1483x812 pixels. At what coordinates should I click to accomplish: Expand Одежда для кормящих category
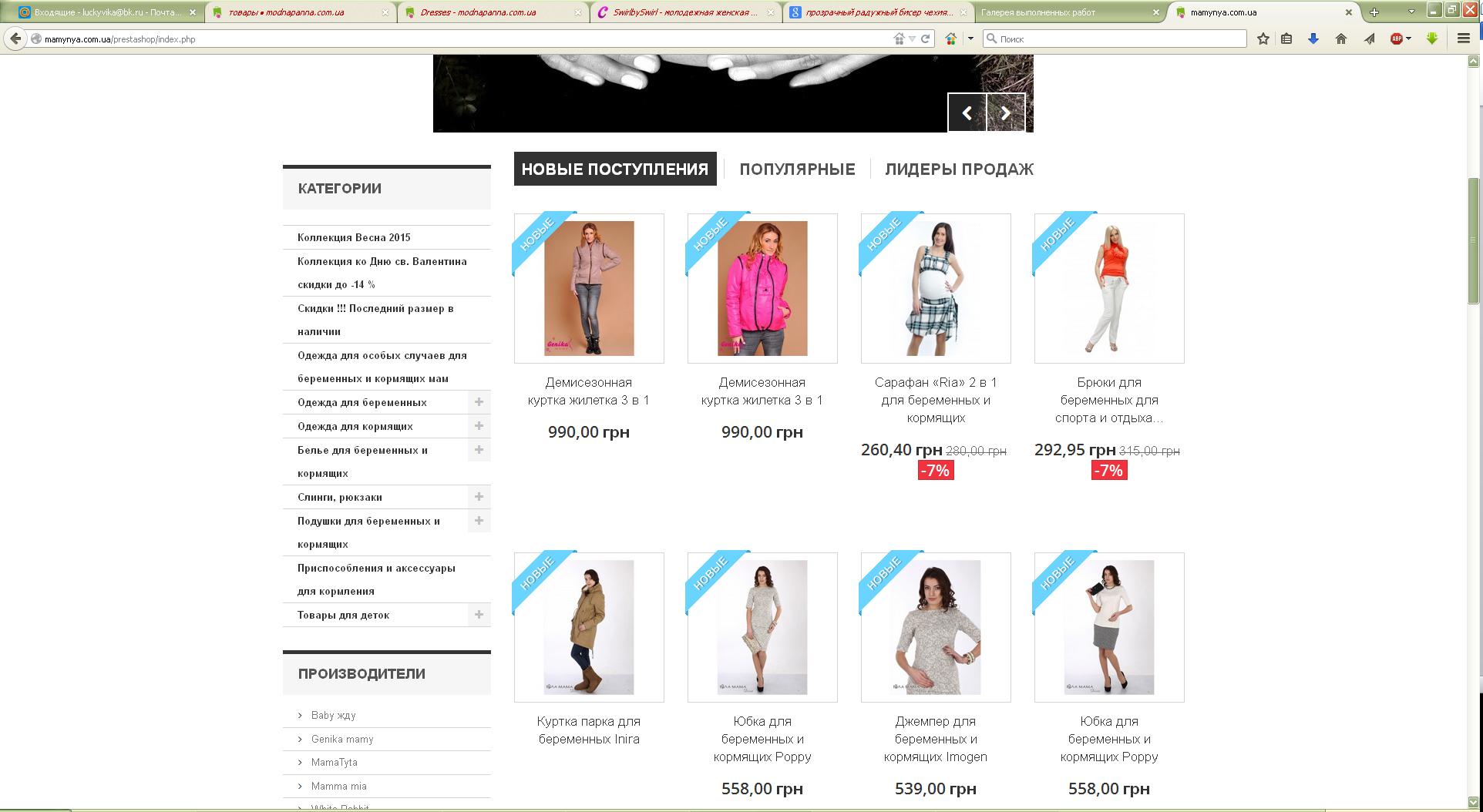[x=479, y=426]
